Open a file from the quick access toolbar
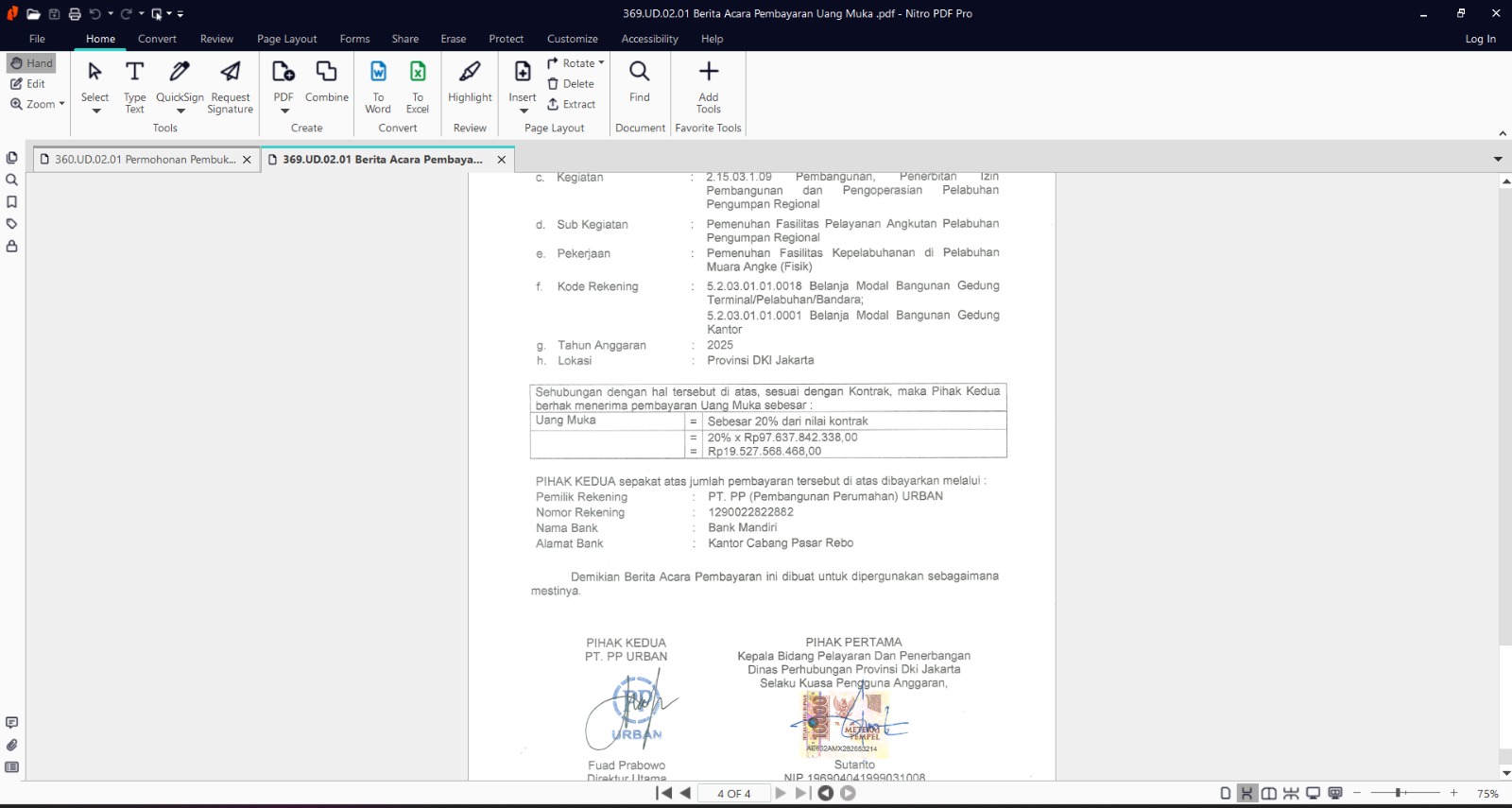Image resolution: width=1512 pixels, height=808 pixels. (33, 14)
